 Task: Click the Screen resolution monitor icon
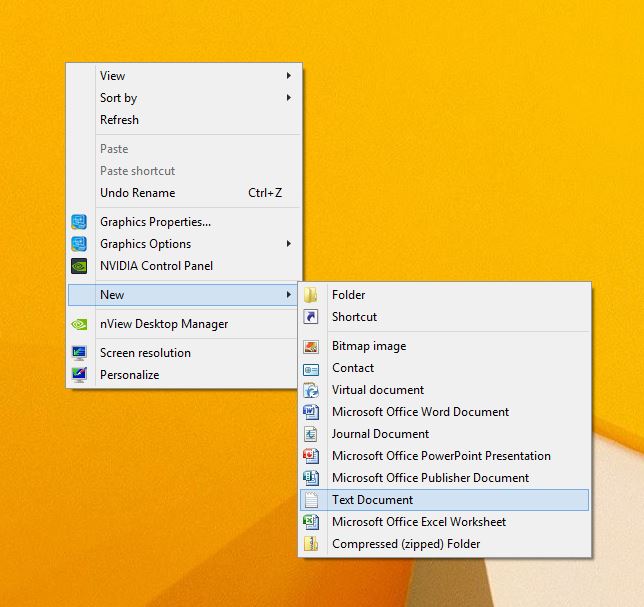tap(79, 353)
